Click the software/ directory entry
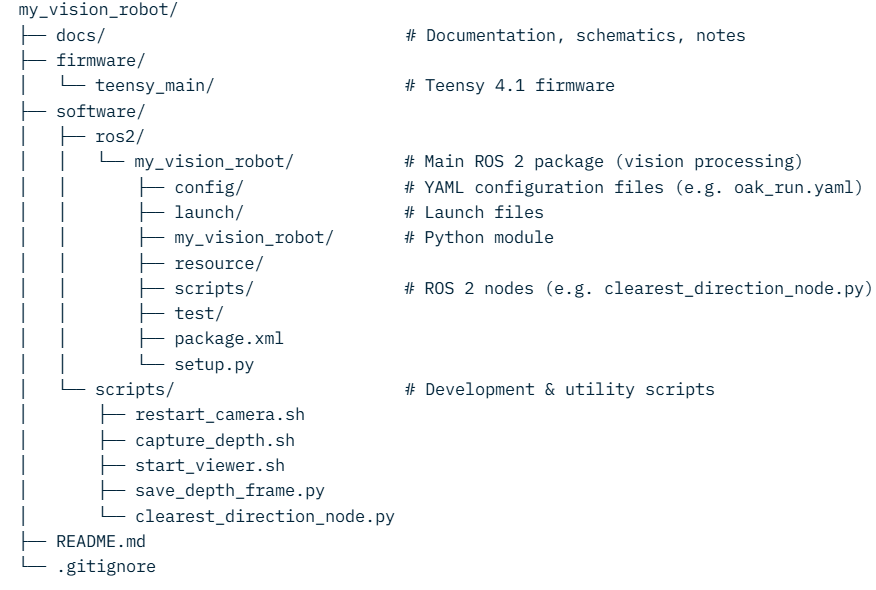This screenshot has width=876, height=590. coord(100,111)
